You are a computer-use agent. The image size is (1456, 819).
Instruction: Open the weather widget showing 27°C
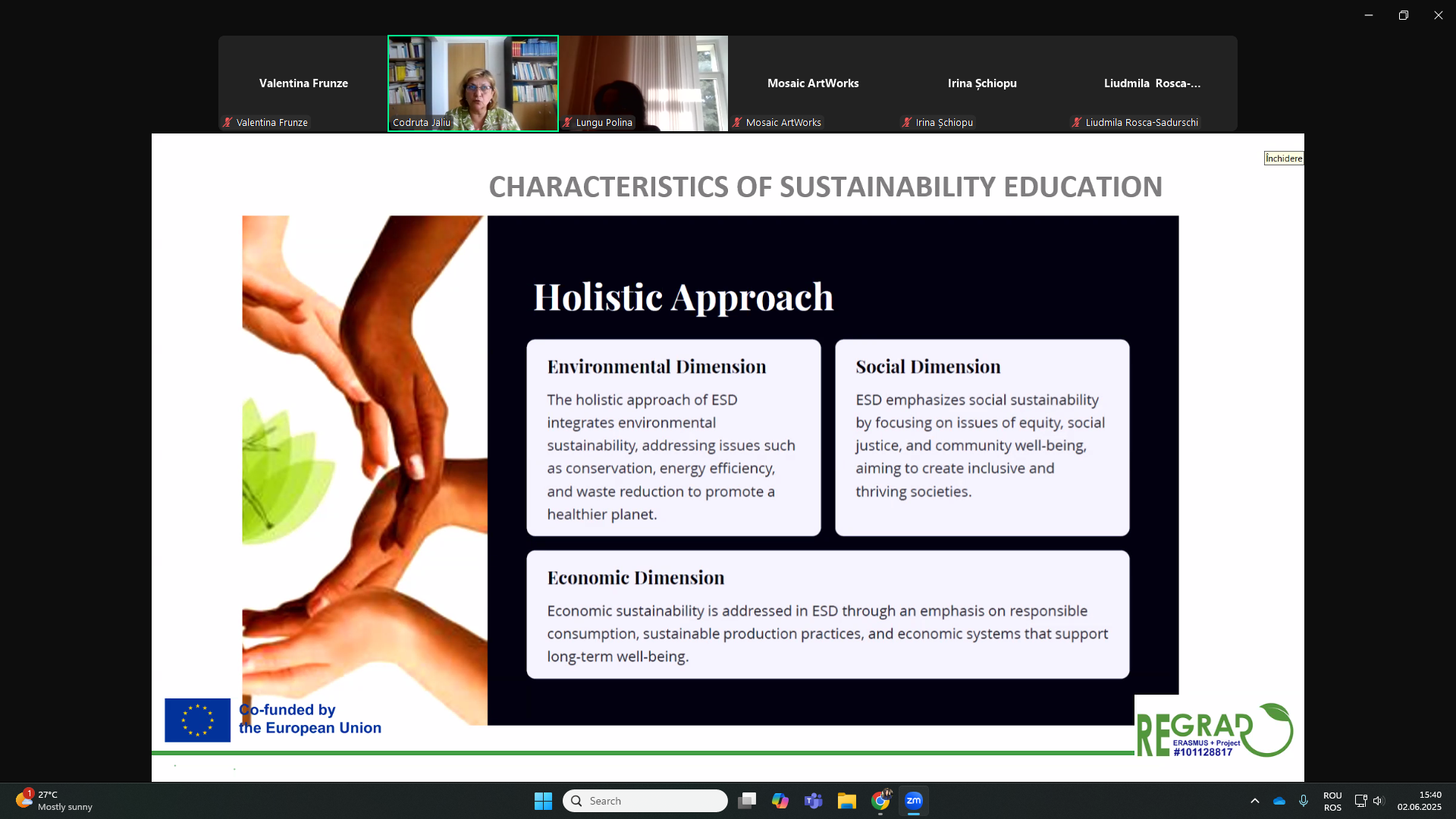point(53,801)
